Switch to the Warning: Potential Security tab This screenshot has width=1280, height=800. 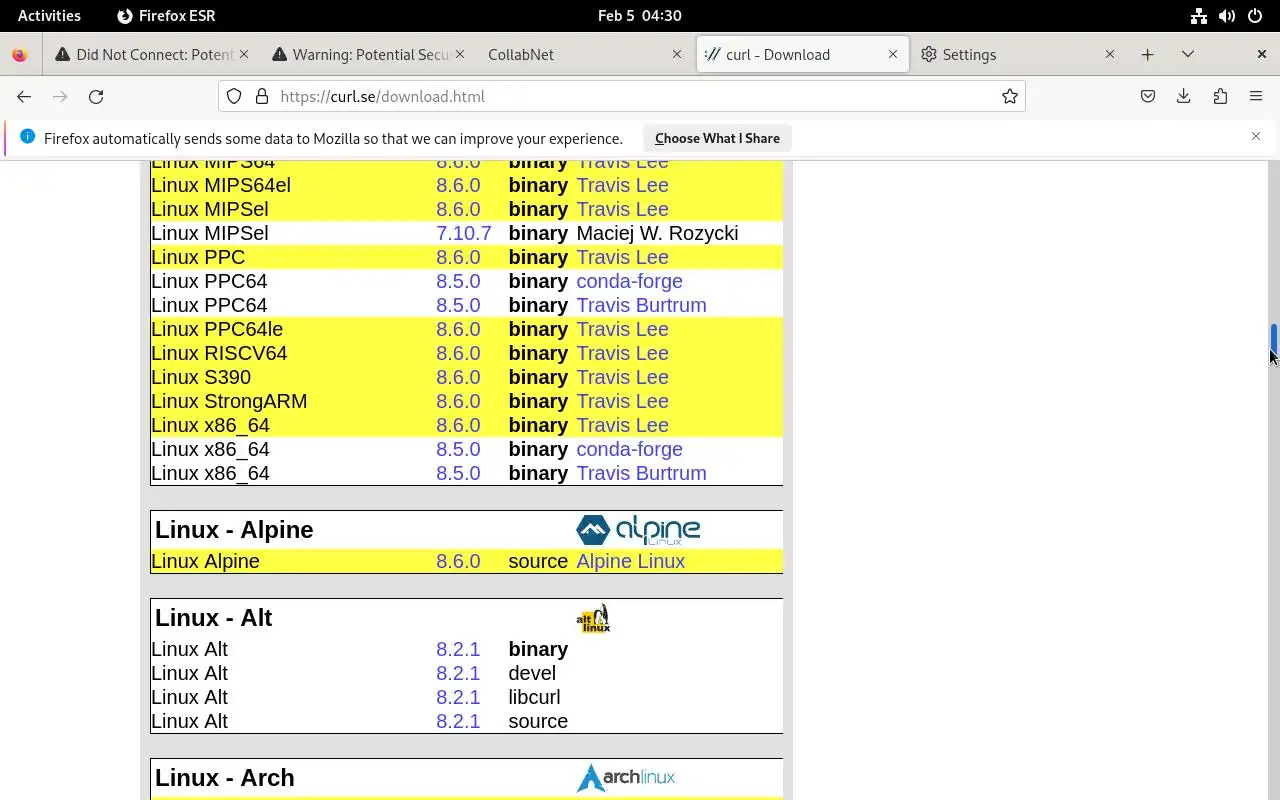click(369, 55)
